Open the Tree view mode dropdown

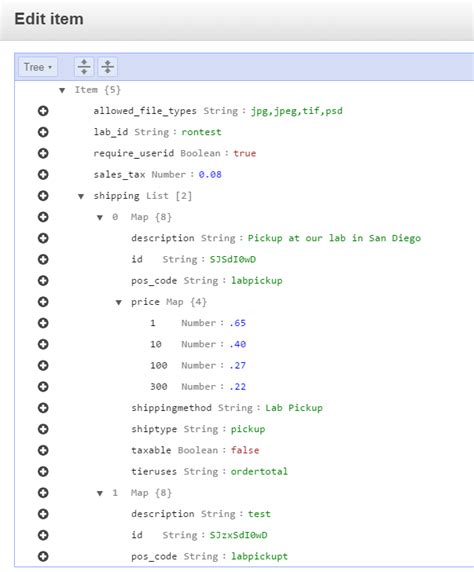38,67
